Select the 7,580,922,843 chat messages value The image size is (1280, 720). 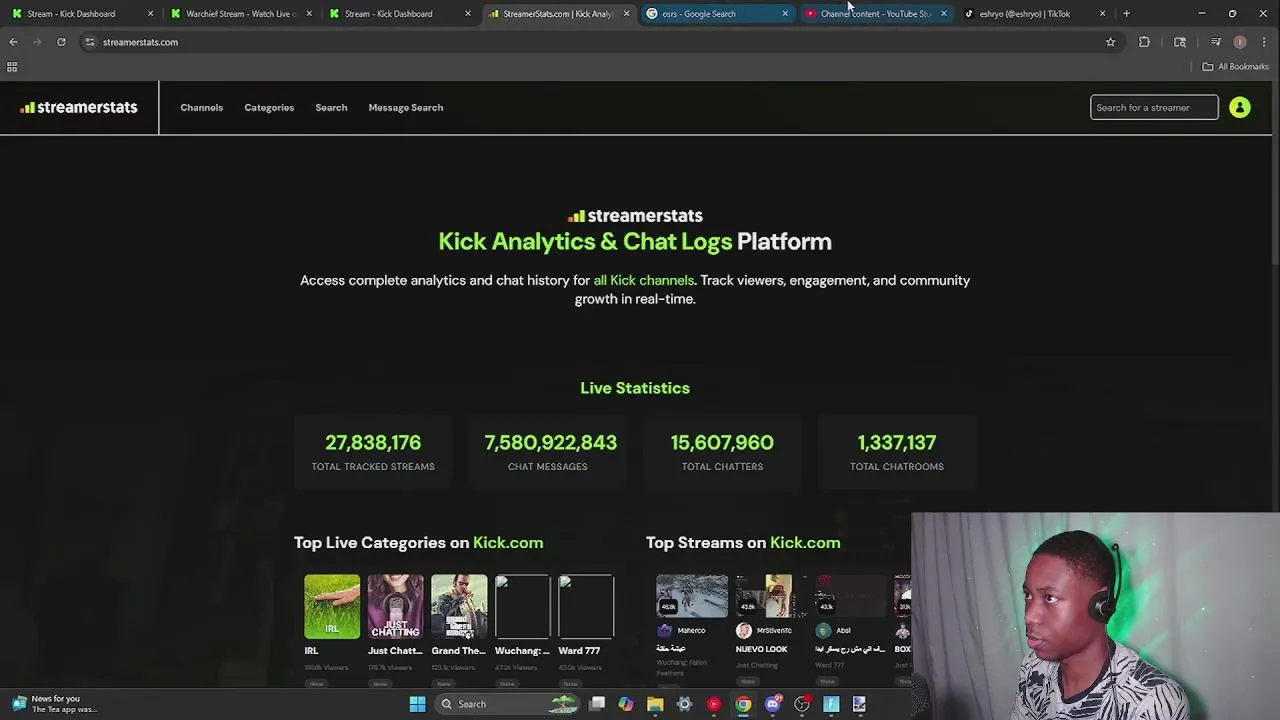click(x=550, y=443)
